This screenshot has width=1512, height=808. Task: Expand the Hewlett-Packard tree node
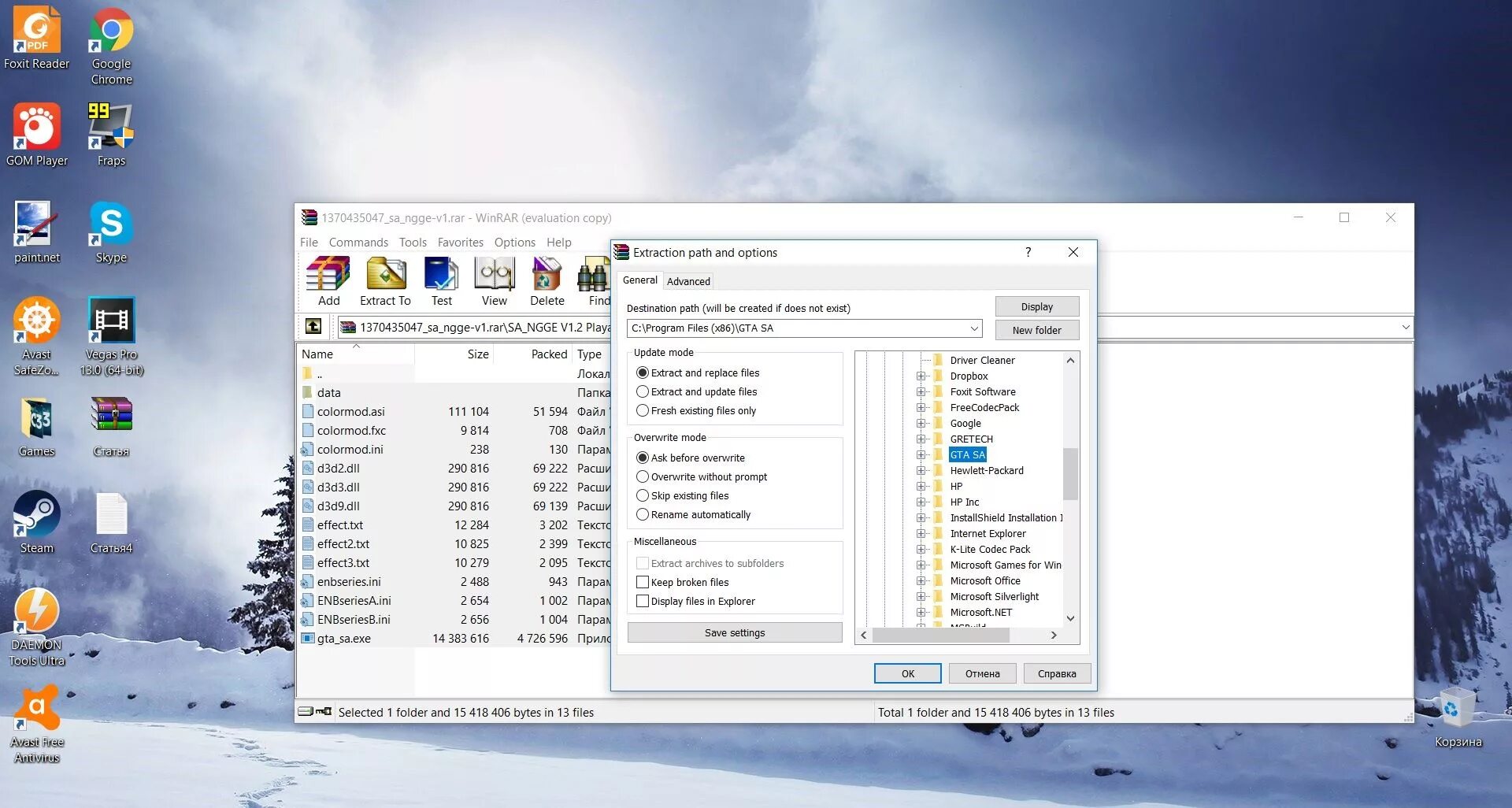(x=921, y=470)
